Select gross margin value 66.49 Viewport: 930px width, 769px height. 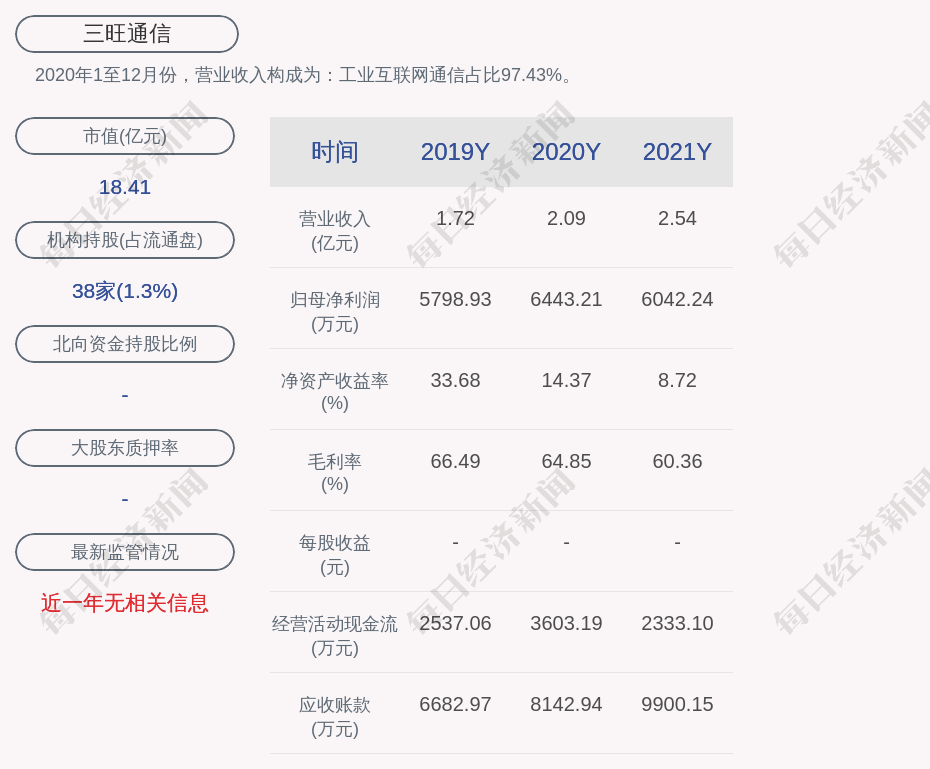[455, 461]
